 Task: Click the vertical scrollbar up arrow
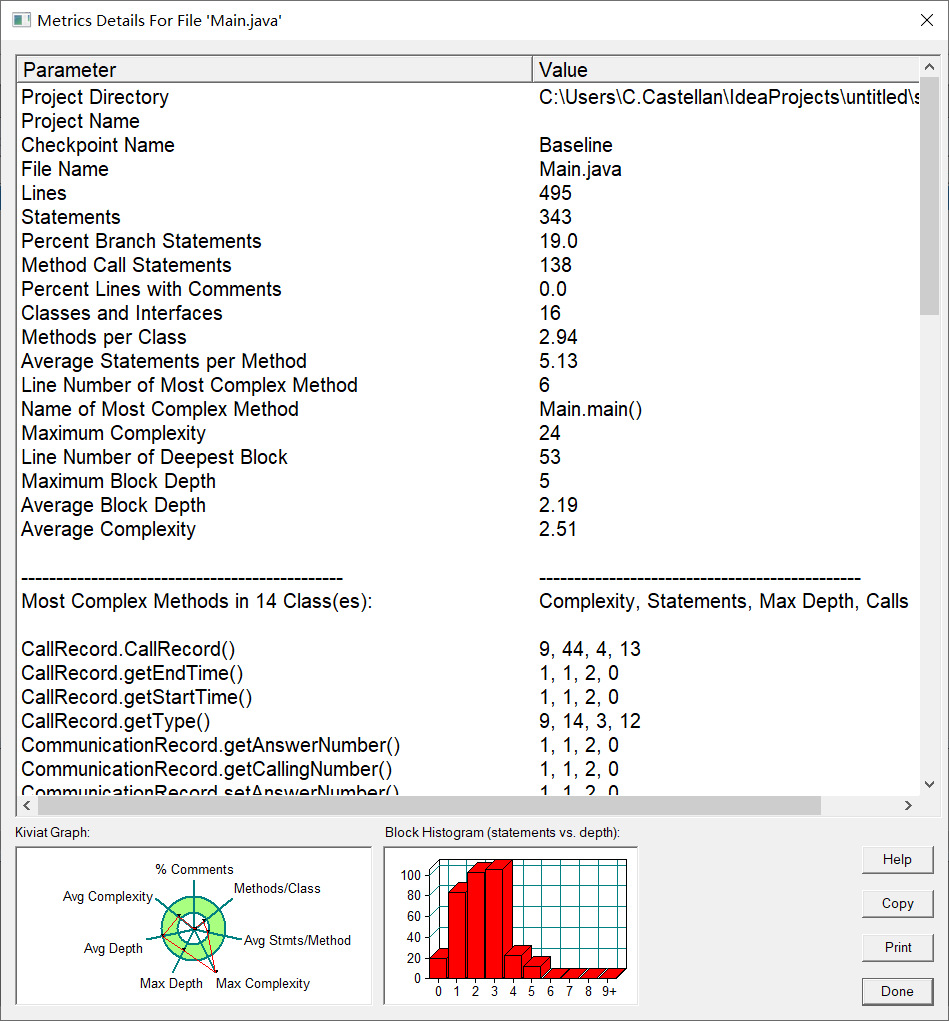pyautogui.click(x=929, y=66)
